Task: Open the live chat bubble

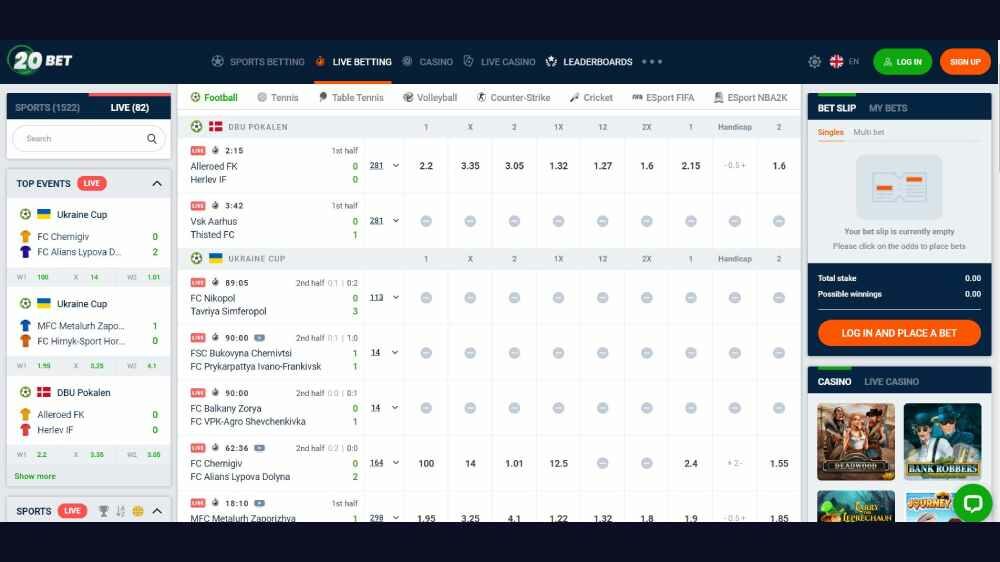Action: click(973, 503)
